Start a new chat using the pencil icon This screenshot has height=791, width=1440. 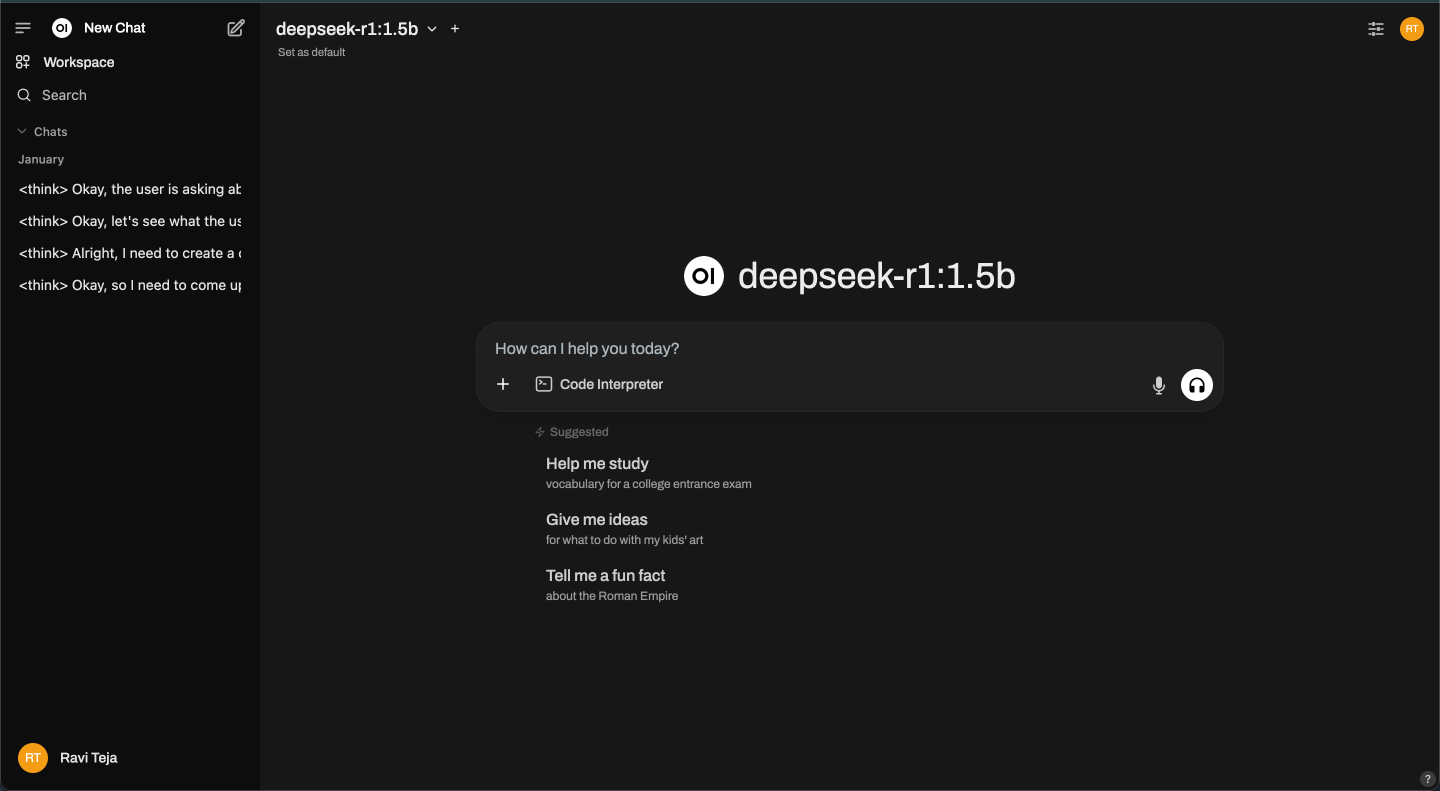[235, 28]
